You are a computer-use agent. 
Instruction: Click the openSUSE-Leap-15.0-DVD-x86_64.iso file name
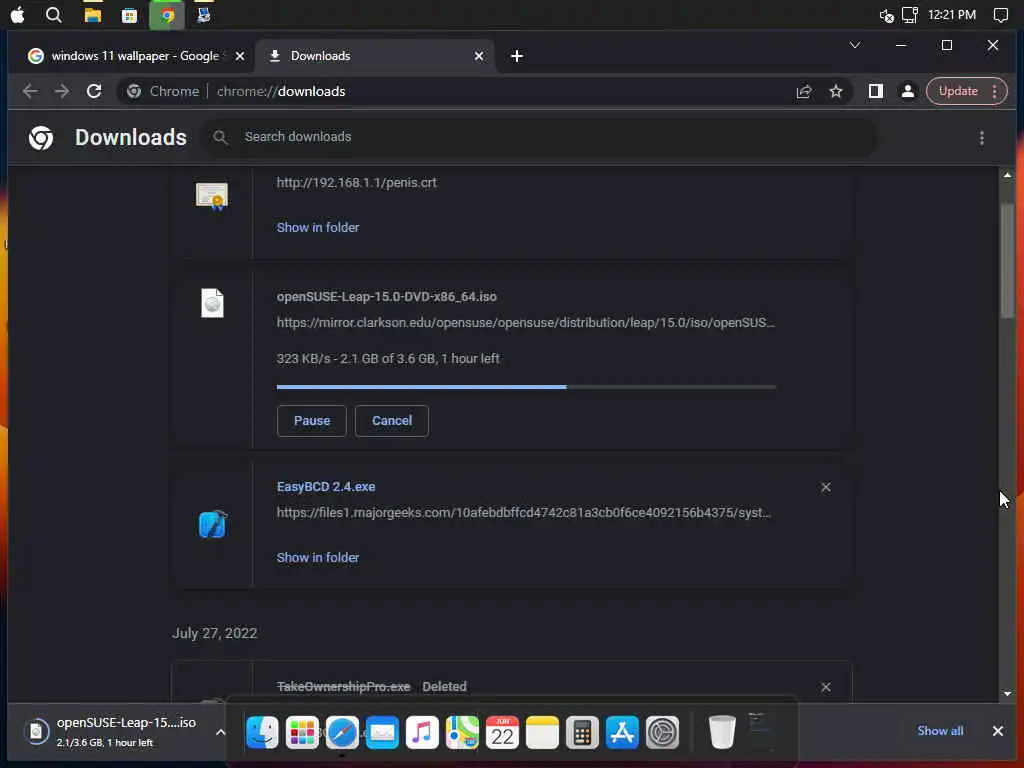pyautogui.click(x=387, y=297)
